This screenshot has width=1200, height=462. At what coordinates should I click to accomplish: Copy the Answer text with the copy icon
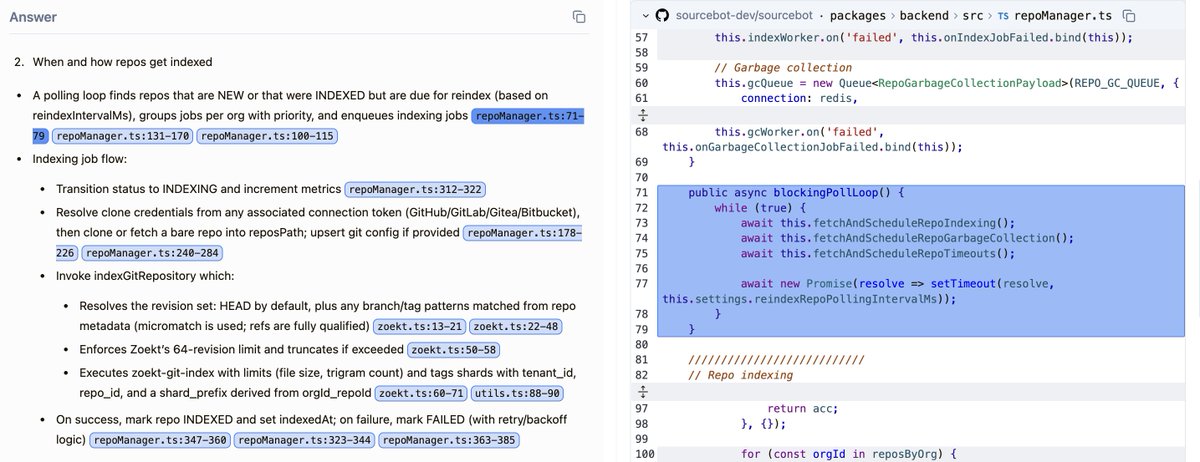[x=579, y=16]
